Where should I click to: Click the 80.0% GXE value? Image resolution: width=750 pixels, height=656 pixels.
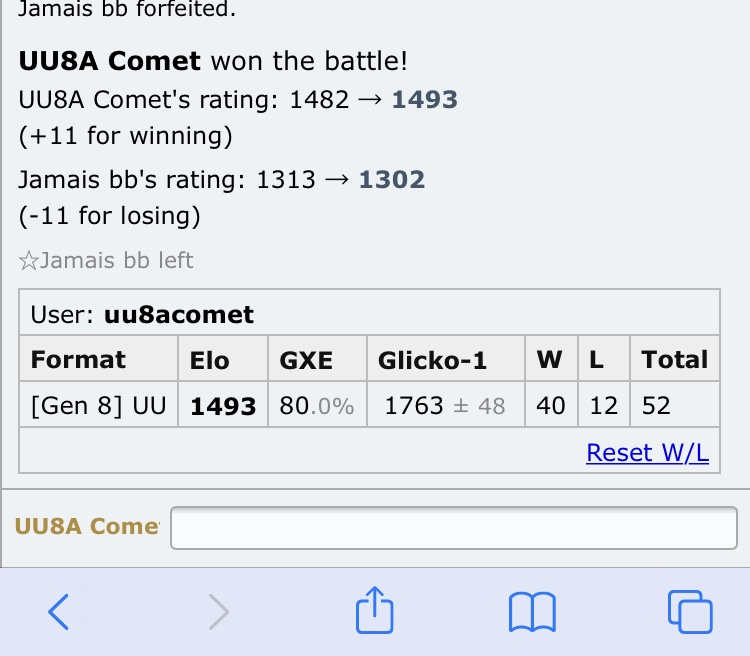(x=316, y=406)
